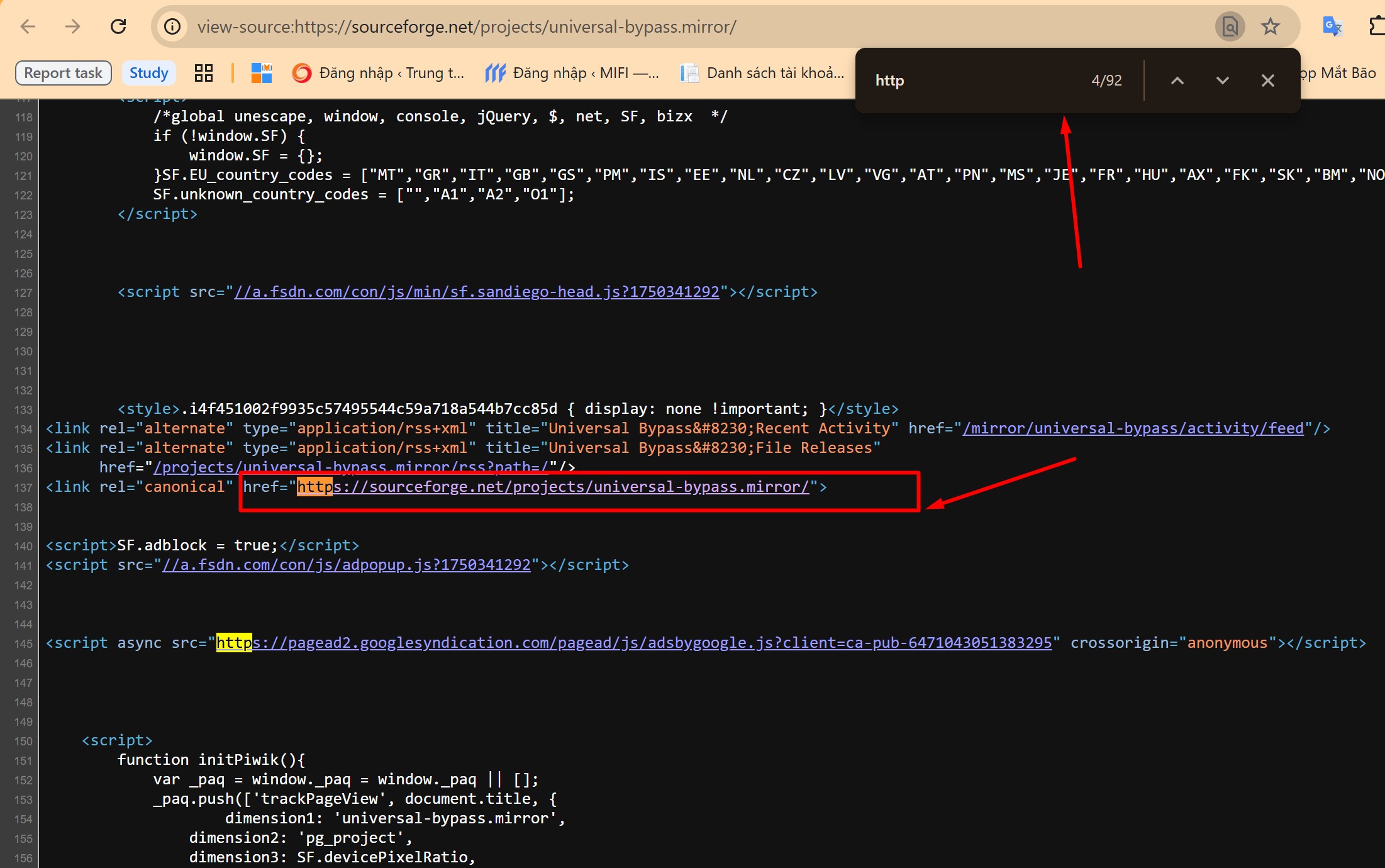The height and width of the screenshot is (868, 1385).
Task: Click the crossorigin="anonymous" attribute text
Action: (1174, 643)
